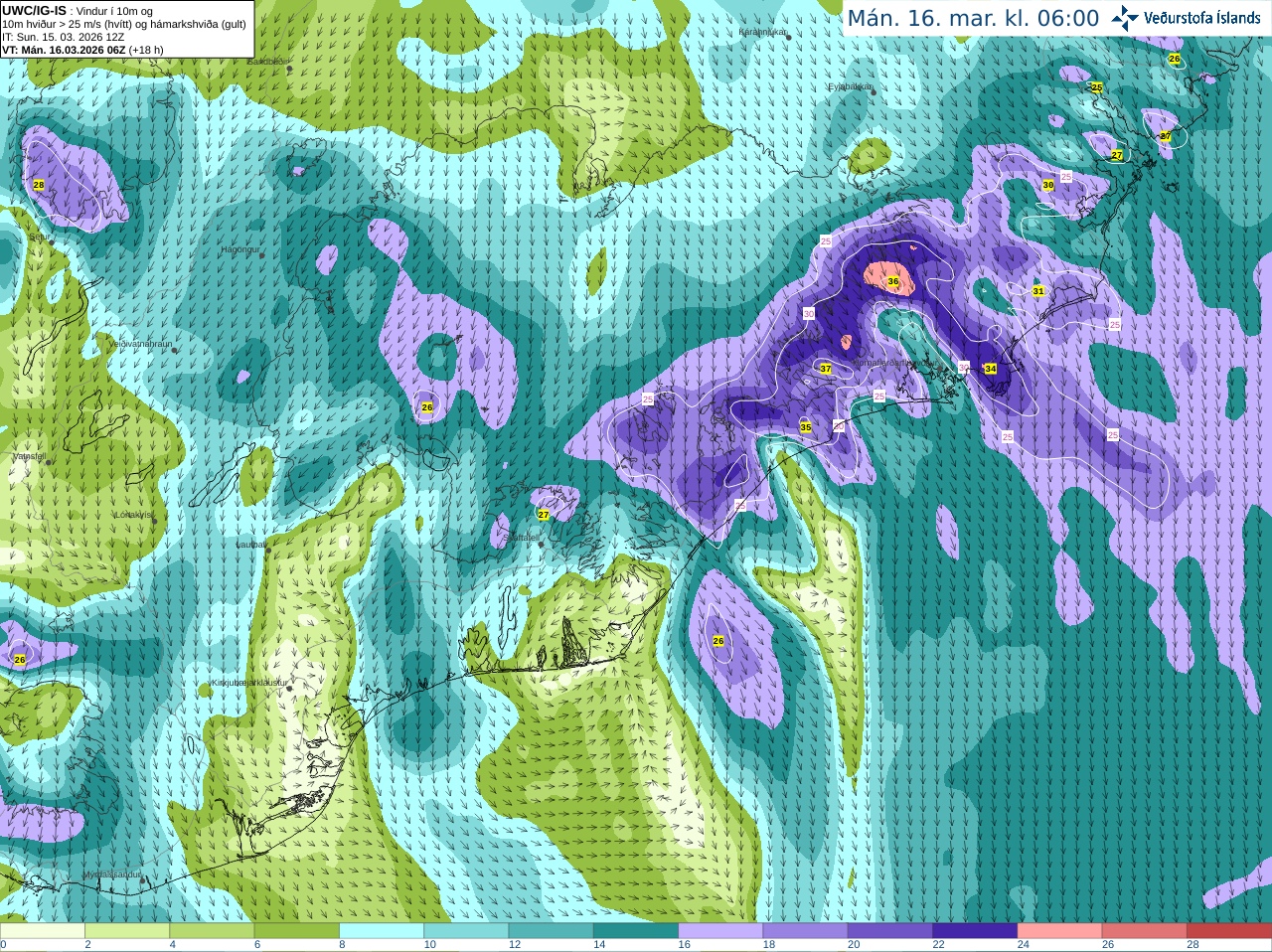Image resolution: width=1272 pixels, height=952 pixels.
Task: Click the 10m hviður > 25 m/s description line
Action: [x=124, y=24]
